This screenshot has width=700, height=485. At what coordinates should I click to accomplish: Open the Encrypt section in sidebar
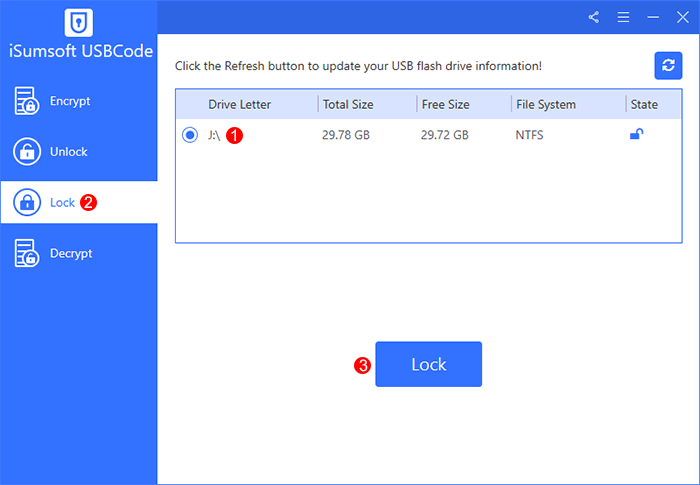click(x=79, y=101)
